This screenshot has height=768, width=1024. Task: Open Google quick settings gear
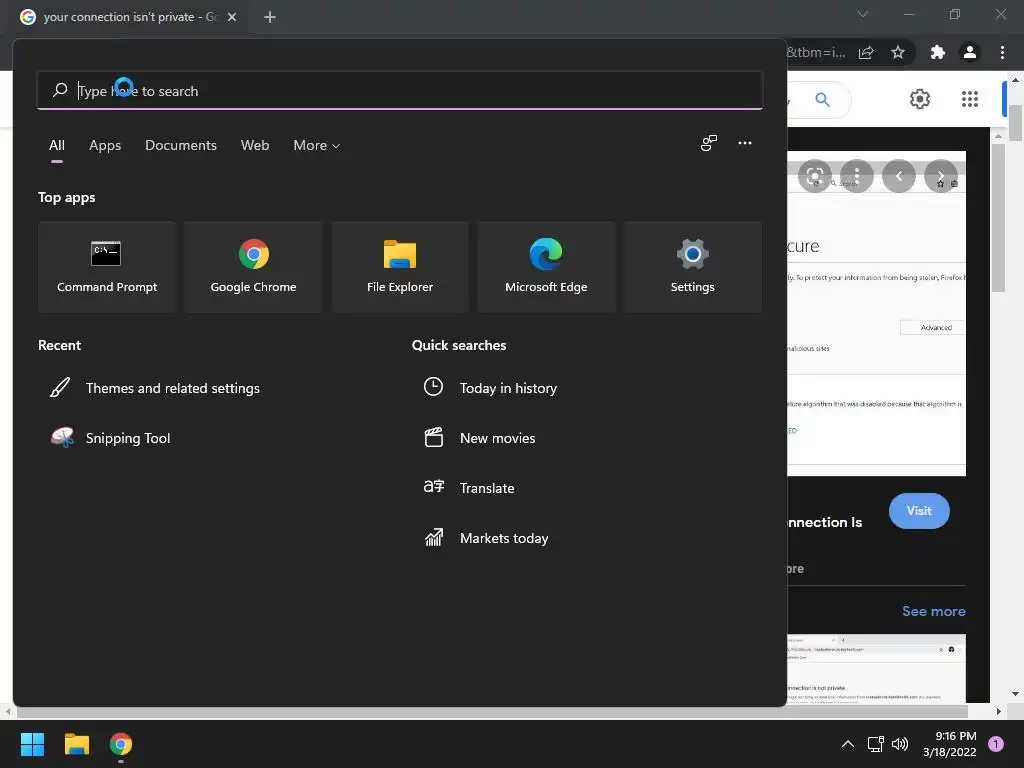[920, 99]
